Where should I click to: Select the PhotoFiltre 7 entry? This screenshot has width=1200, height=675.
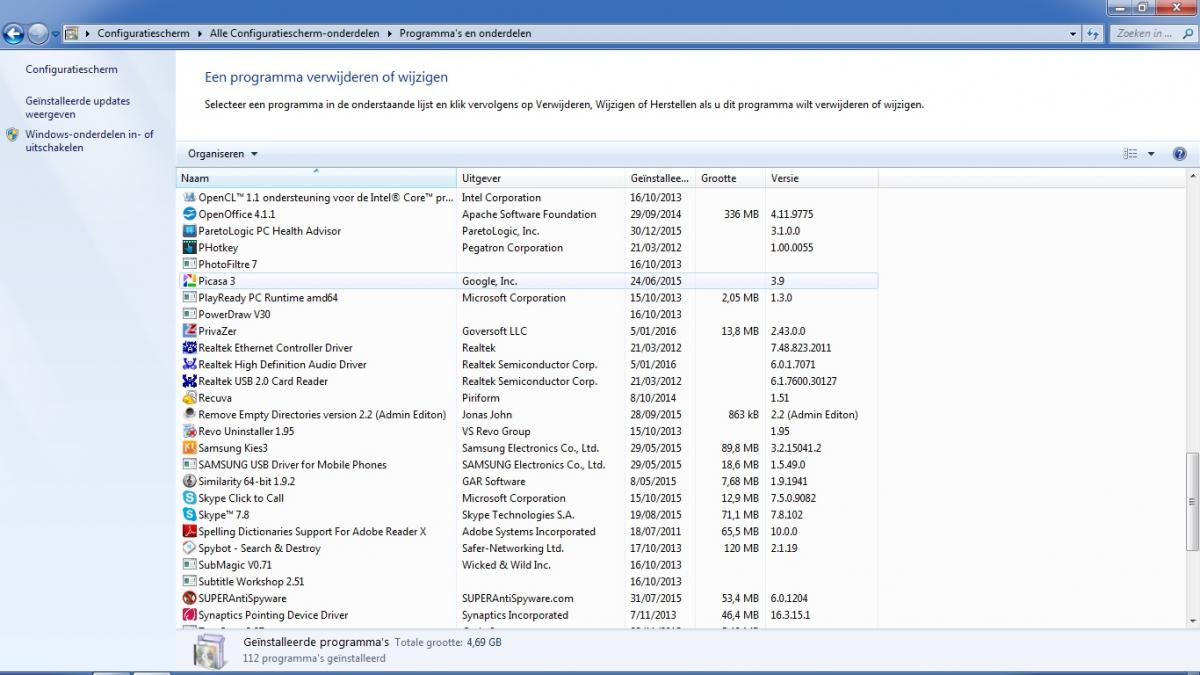coord(527,264)
